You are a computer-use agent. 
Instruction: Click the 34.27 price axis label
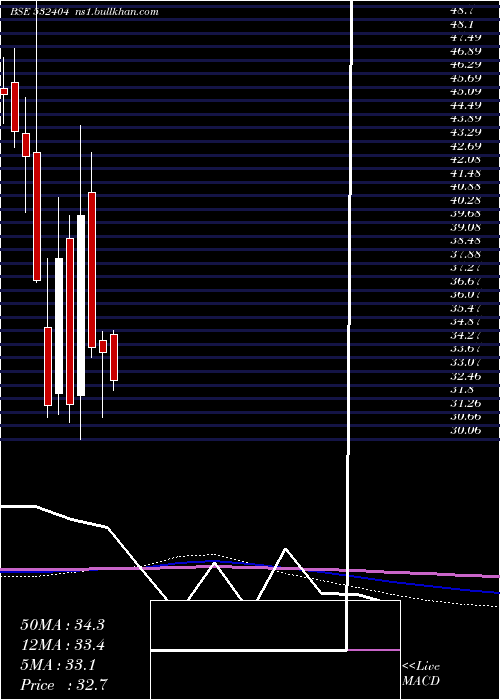coord(466,335)
